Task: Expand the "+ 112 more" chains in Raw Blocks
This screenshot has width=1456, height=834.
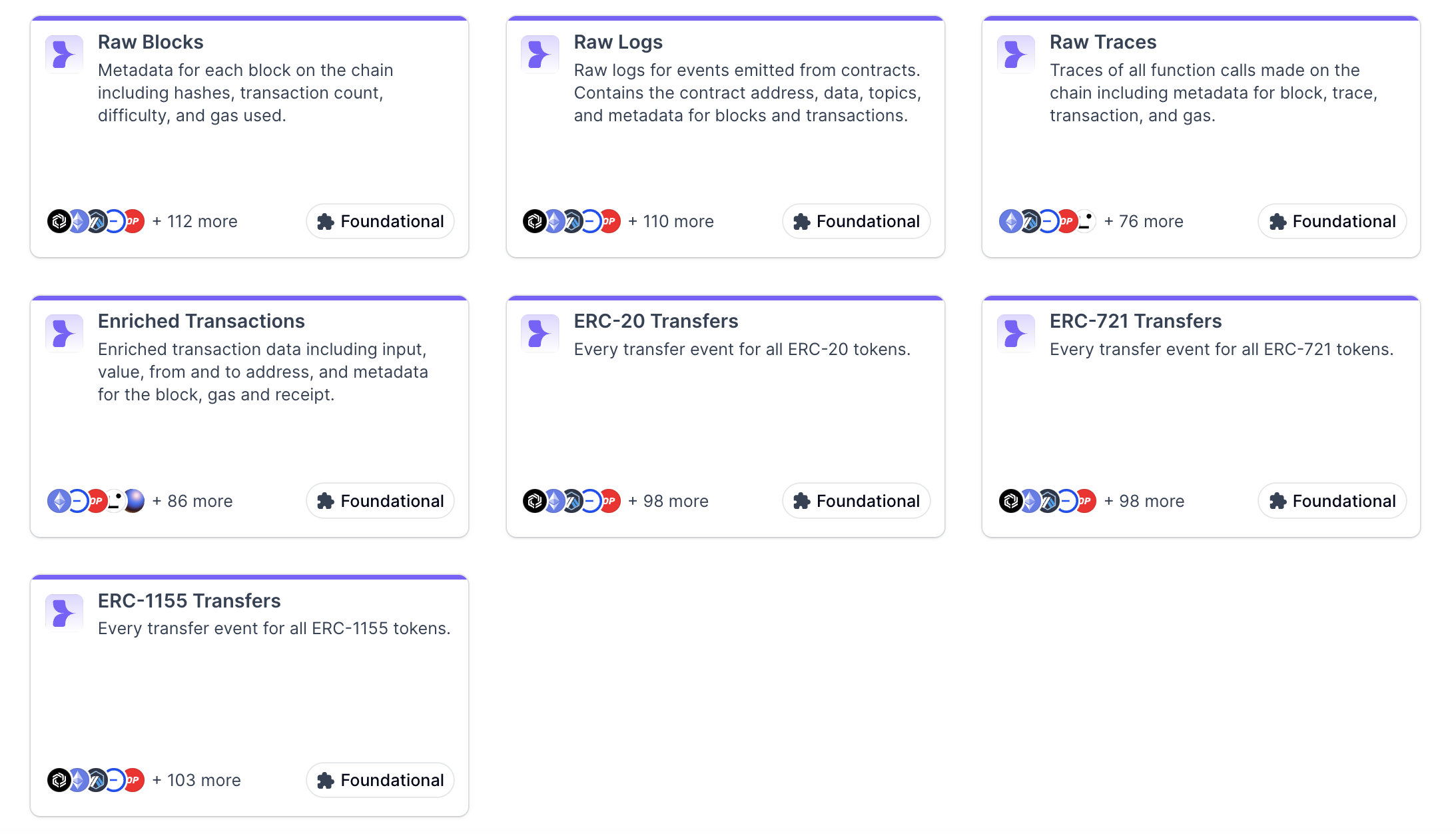Action: tap(194, 221)
